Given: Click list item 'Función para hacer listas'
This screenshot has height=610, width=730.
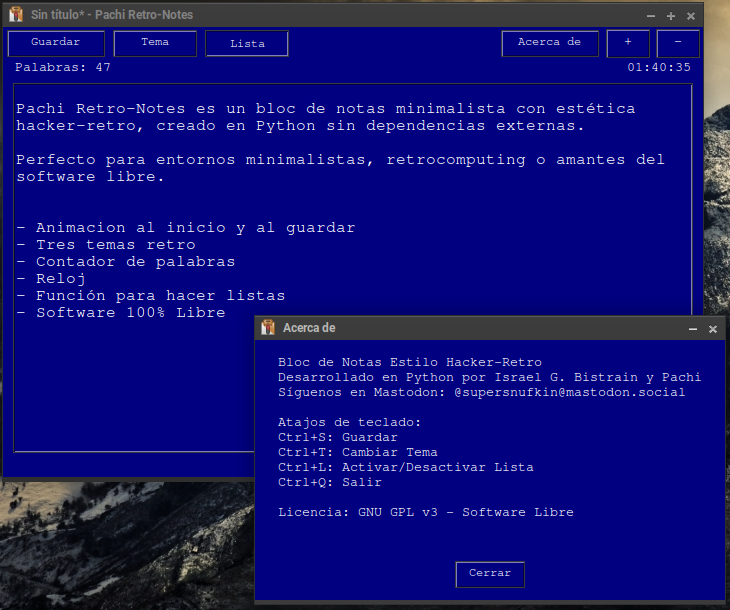Looking at the screenshot, I should pyautogui.click(x=150, y=296).
